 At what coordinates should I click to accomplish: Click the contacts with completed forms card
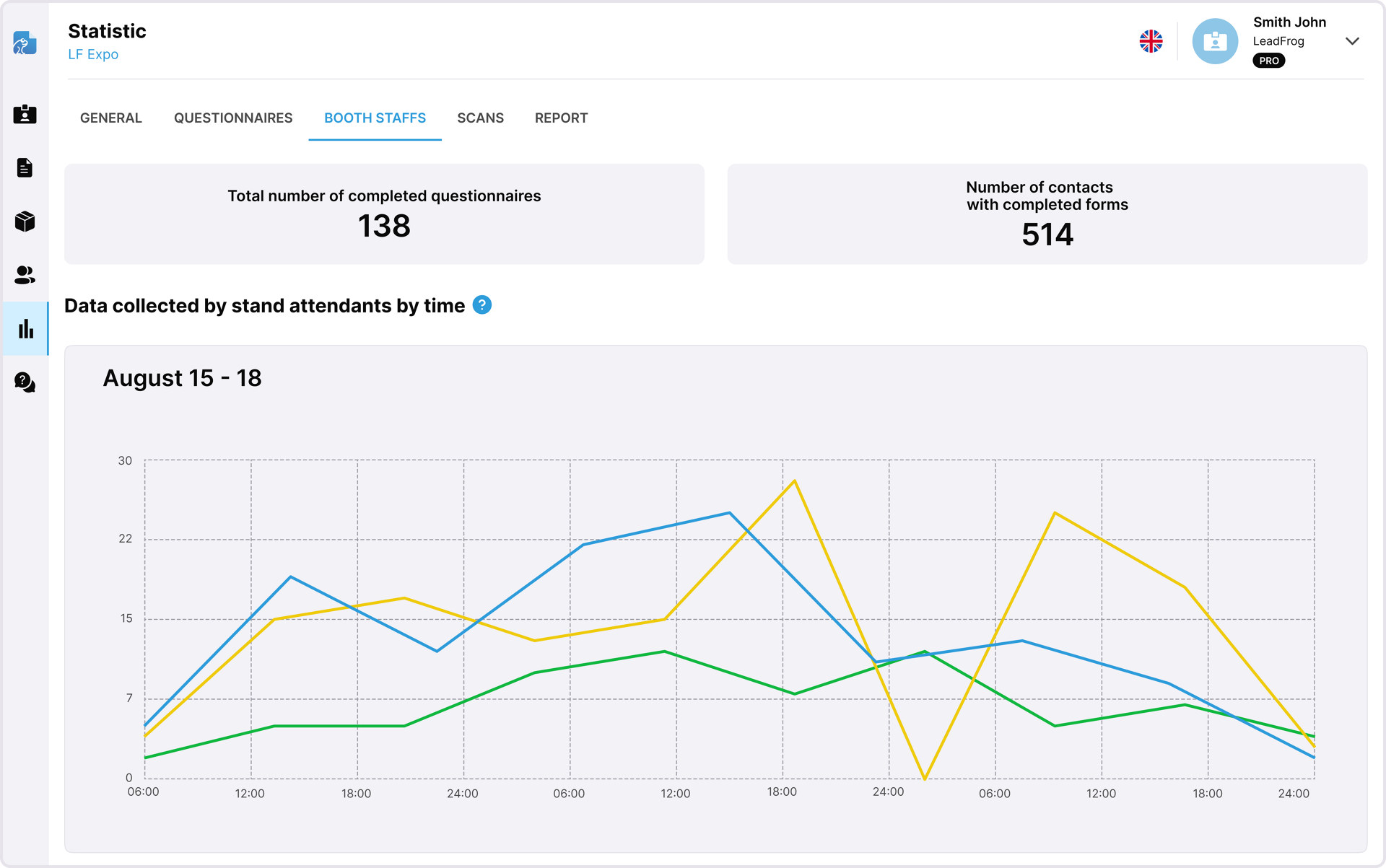tap(1047, 214)
